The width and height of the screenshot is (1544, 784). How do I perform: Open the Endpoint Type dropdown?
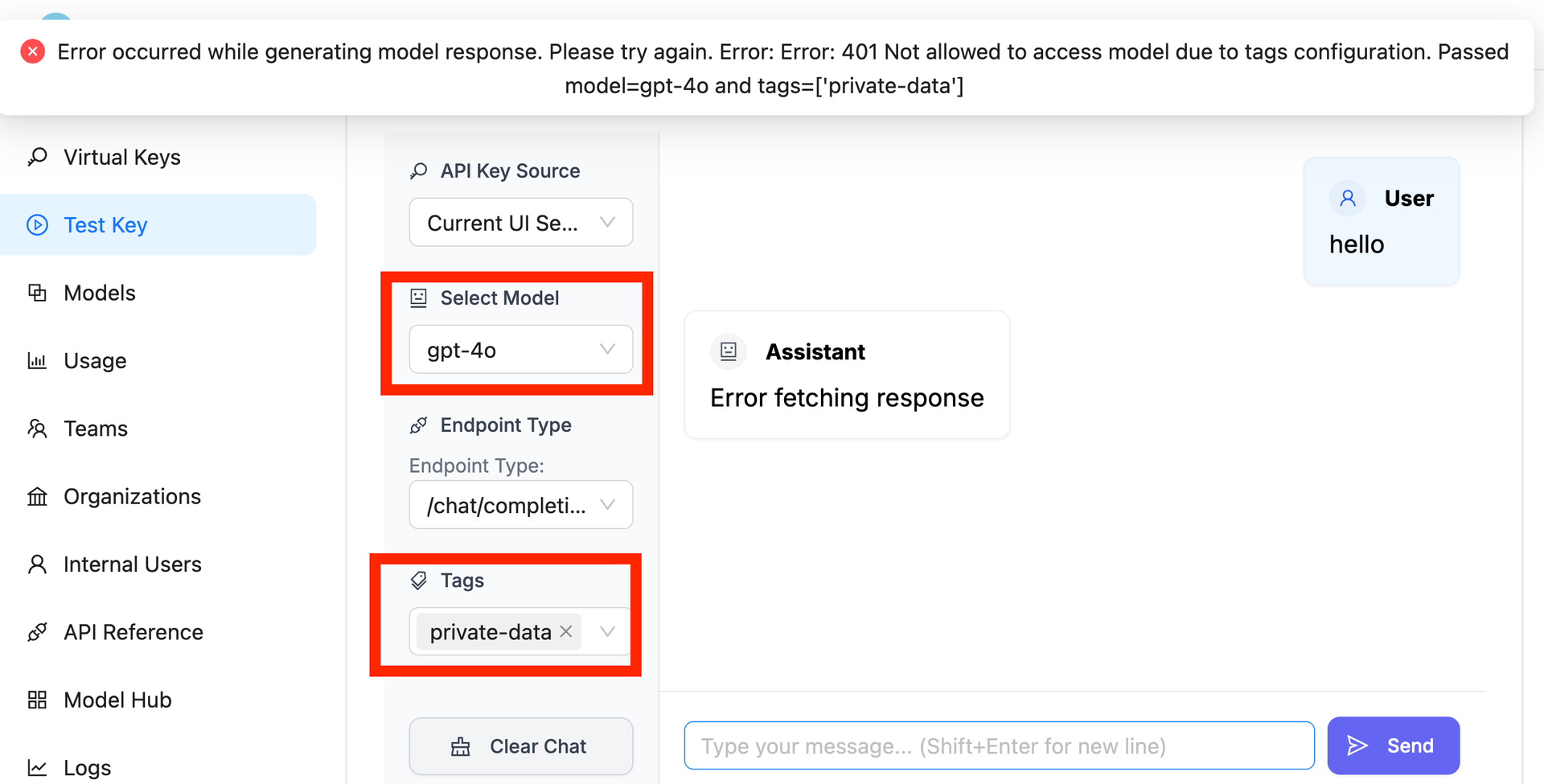520,505
